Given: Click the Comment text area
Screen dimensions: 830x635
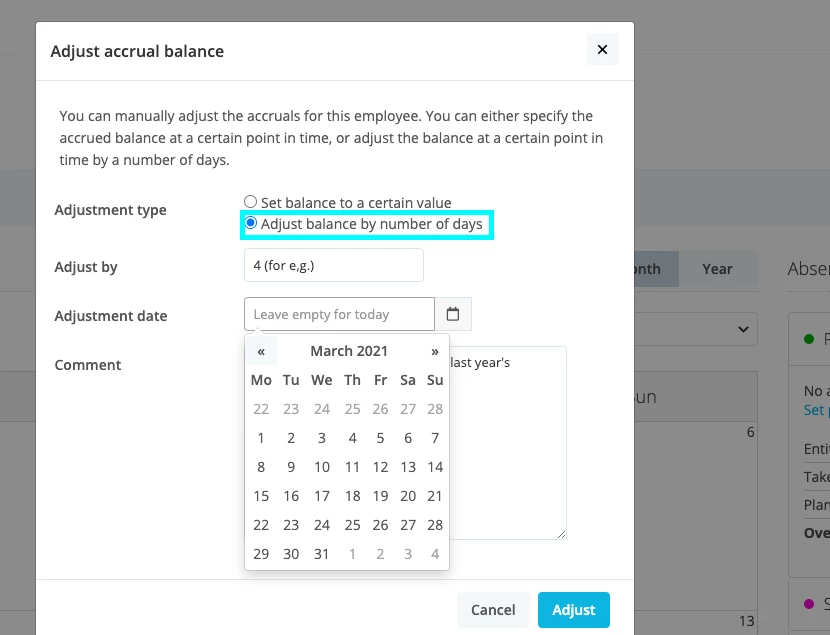Looking at the screenshot, I should pos(508,443).
